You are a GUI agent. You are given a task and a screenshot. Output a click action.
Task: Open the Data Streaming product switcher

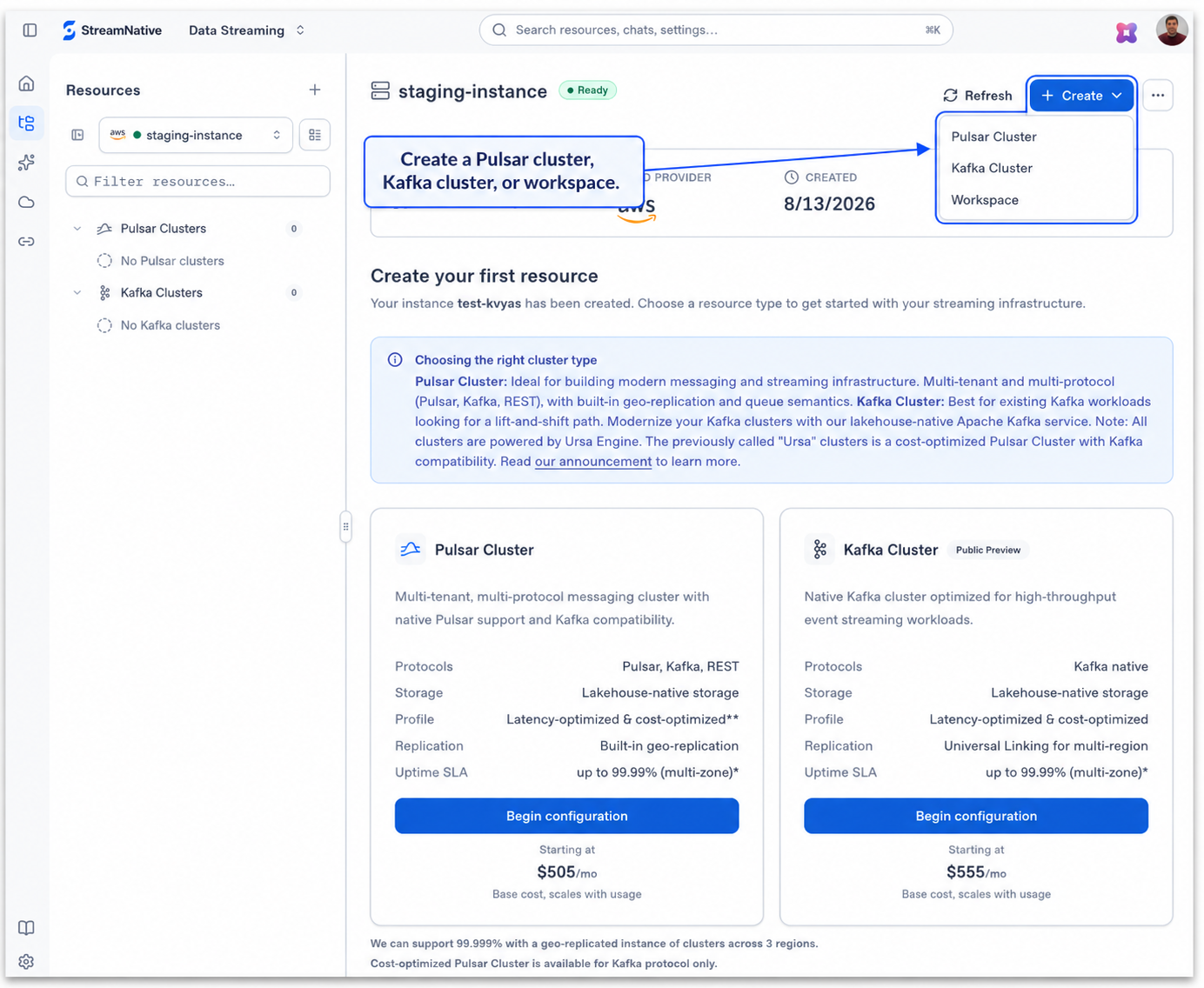point(247,30)
